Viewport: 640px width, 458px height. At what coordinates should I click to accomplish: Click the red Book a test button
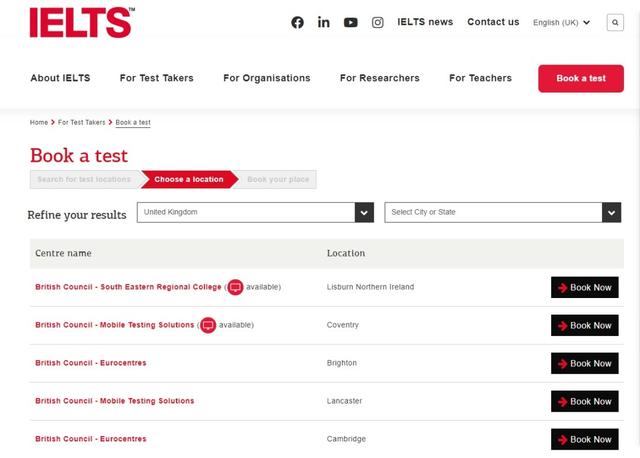[581, 78]
